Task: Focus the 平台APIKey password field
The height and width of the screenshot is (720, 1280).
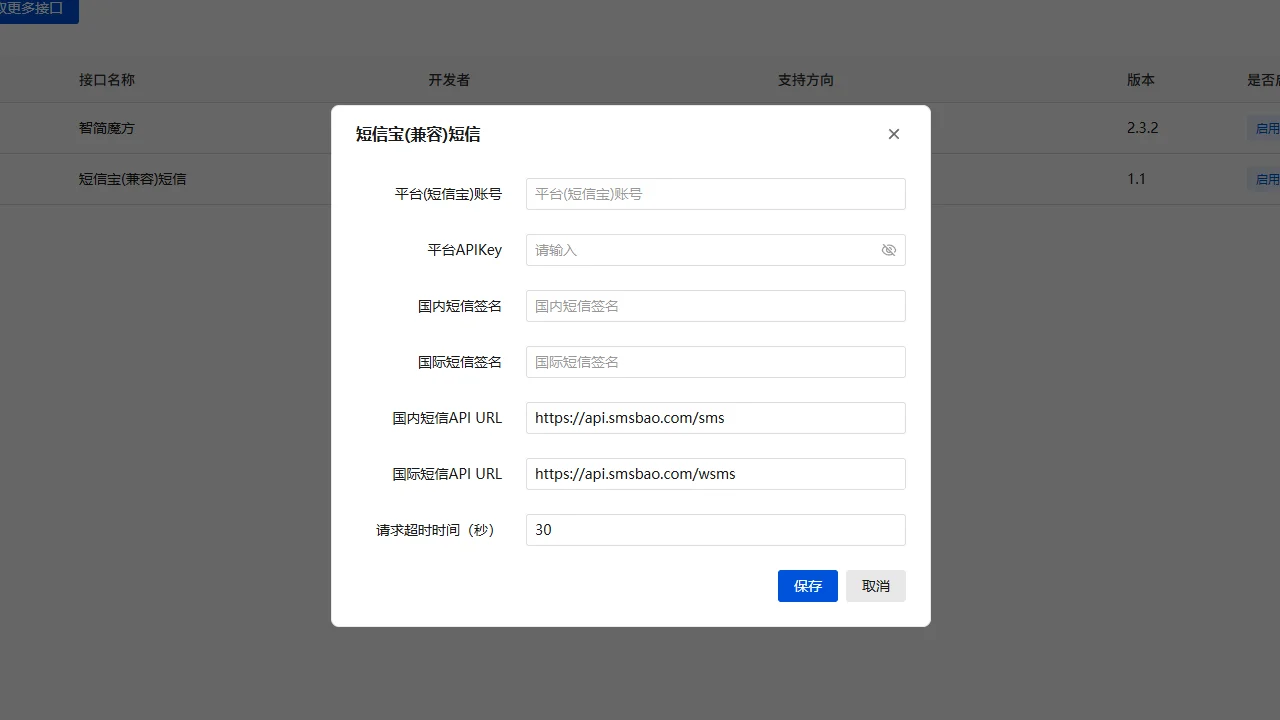Action: (716, 250)
